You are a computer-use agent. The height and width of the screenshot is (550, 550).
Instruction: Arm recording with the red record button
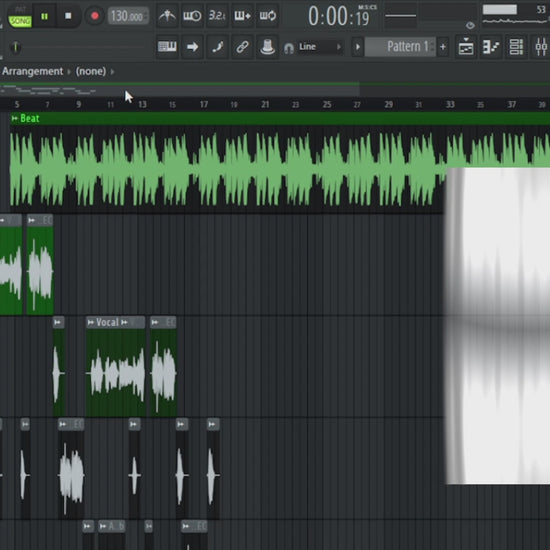pyautogui.click(x=94, y=16)
